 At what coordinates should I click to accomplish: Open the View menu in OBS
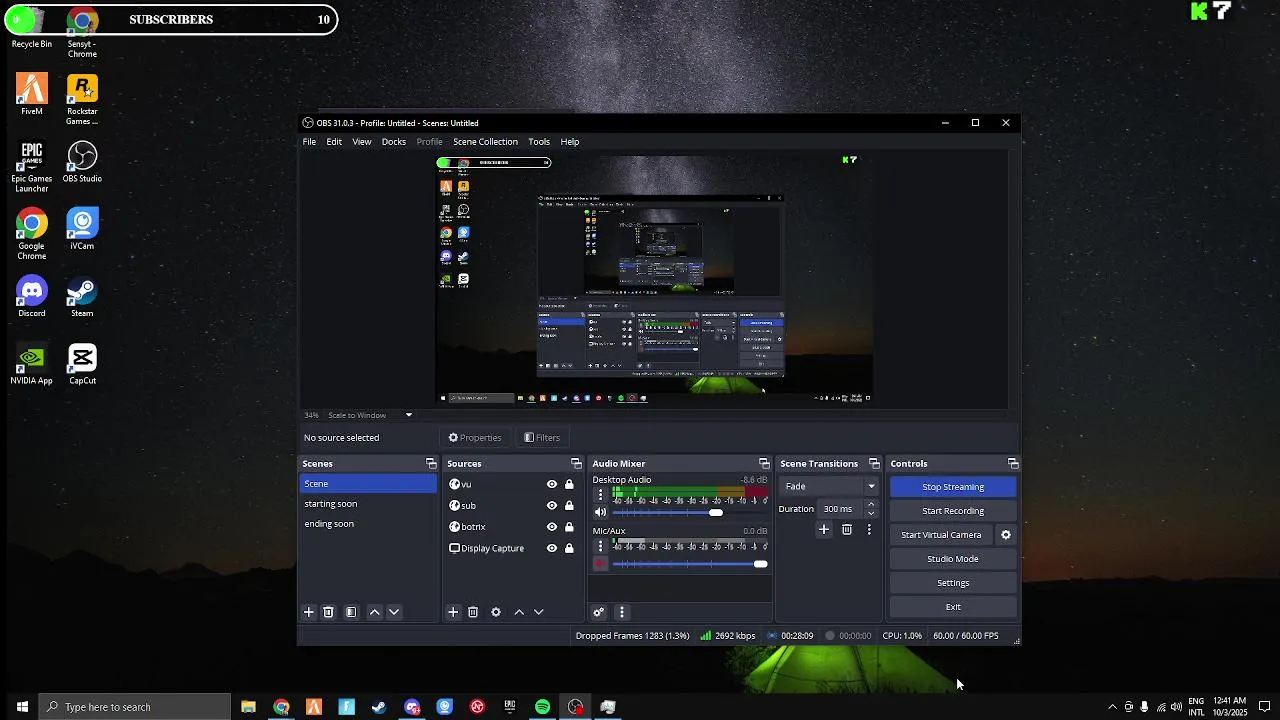click(x=362, y=142)
